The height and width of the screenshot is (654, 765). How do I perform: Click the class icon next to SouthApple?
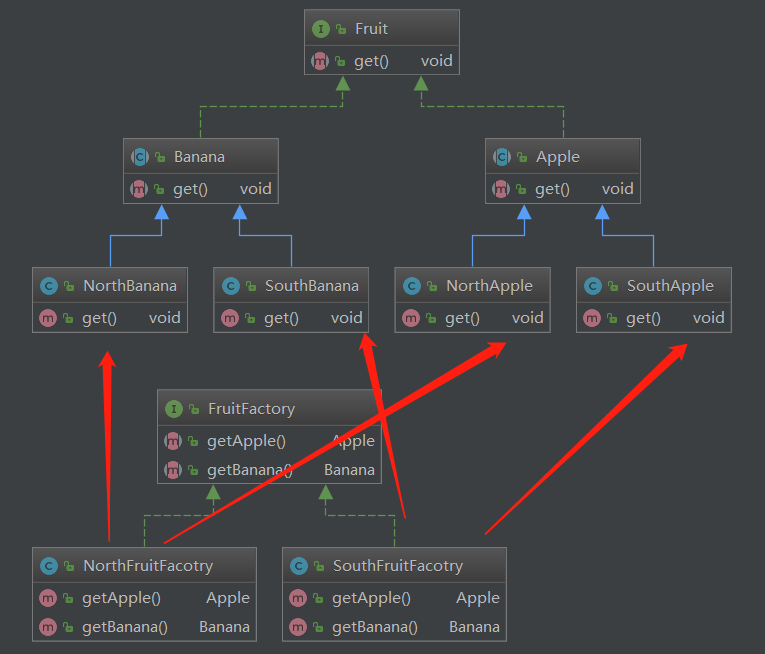pos(592,286)
